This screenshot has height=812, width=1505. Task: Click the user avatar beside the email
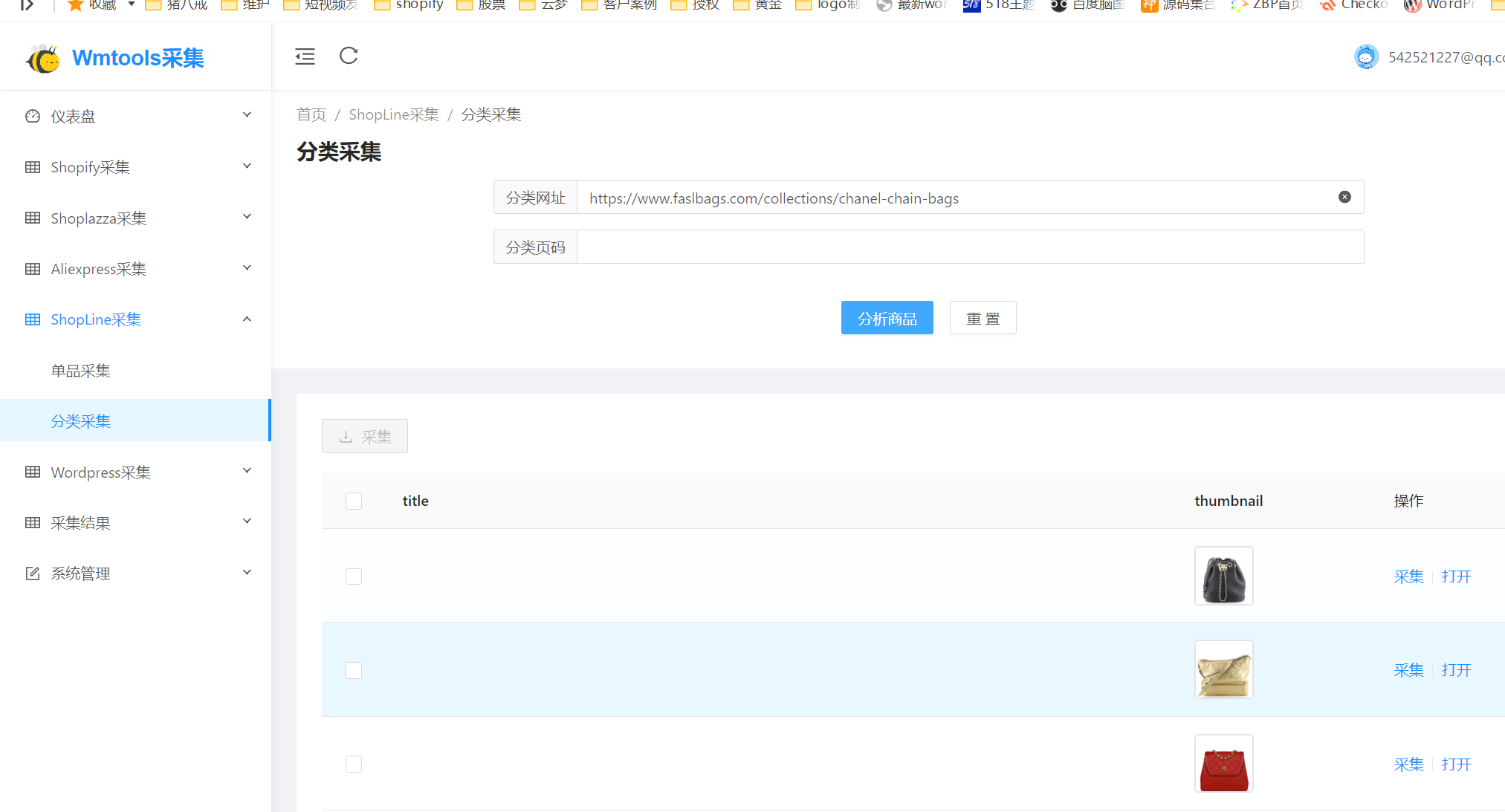pyautogui.click(x=1366, y=56)
